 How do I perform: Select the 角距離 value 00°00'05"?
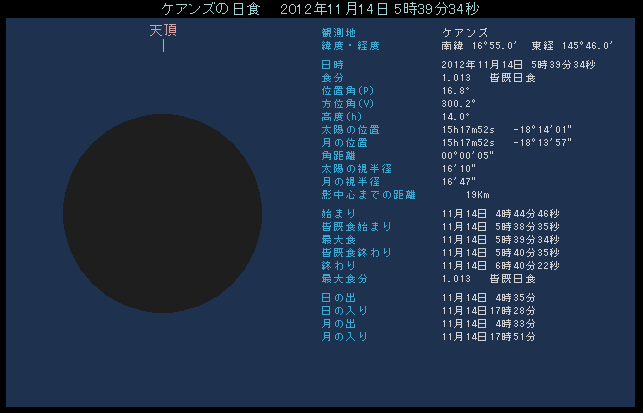466,155
